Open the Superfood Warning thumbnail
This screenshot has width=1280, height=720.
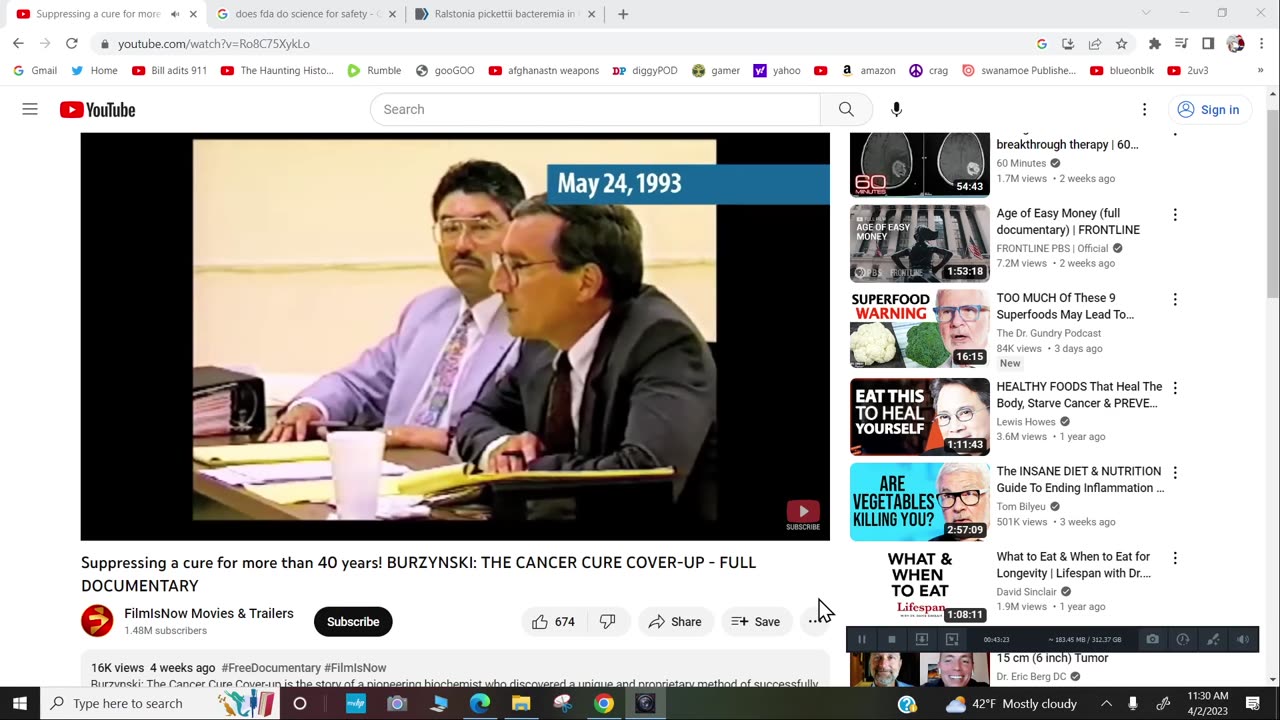[x=920, y=329]
